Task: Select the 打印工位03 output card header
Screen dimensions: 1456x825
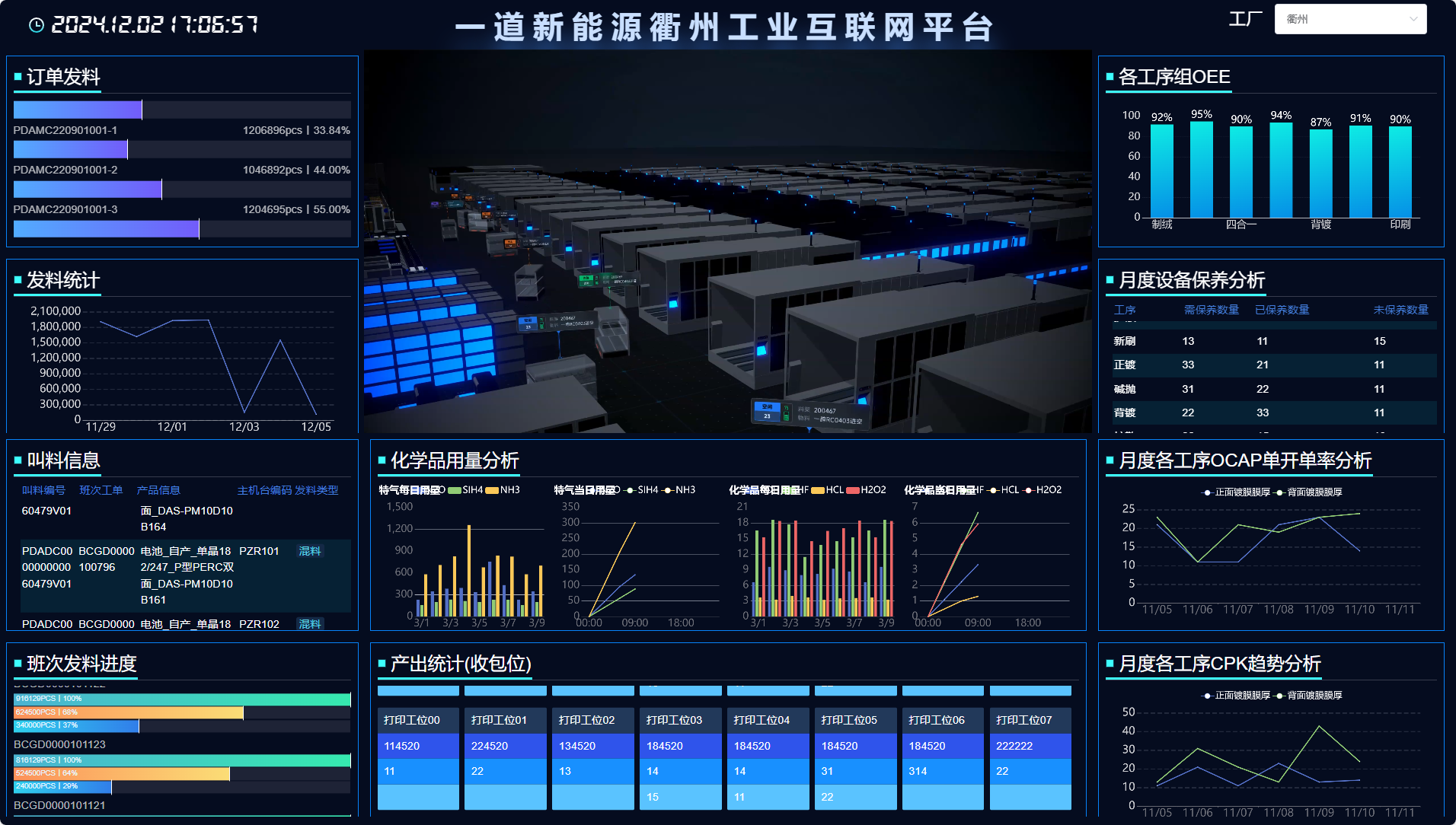Action: point(681,720)
